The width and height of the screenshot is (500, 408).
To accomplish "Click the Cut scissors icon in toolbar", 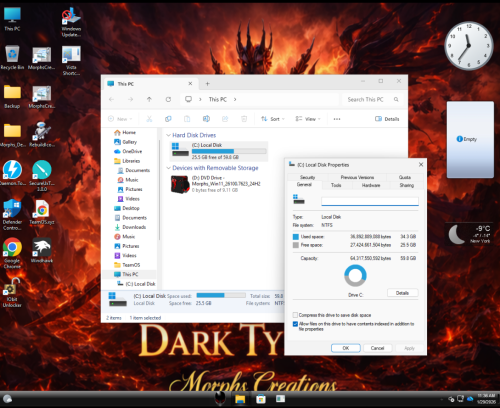I will [149, 119].
